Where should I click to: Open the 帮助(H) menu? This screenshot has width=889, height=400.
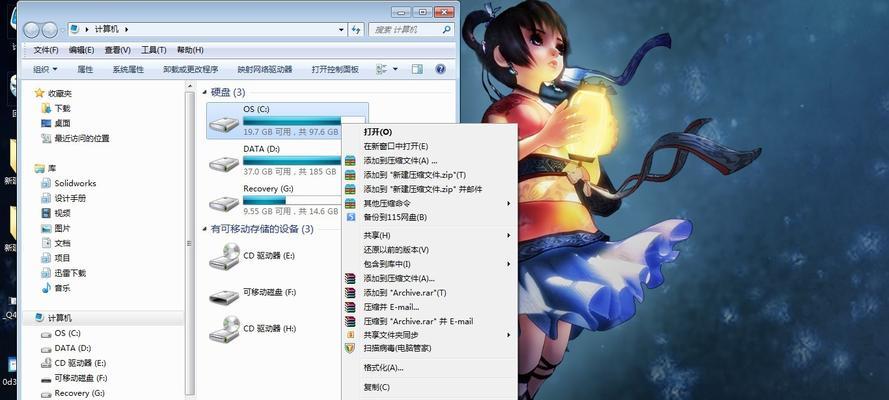pyautogui.click(x=190, y=50)
